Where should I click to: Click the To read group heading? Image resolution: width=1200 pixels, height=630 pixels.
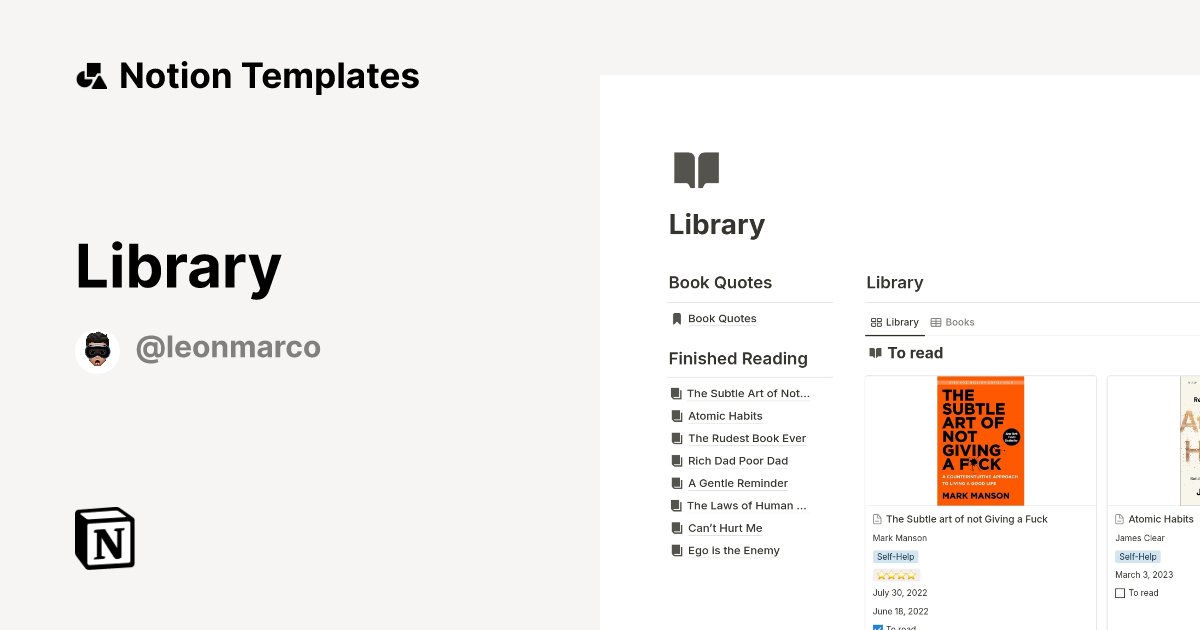point(915,353)
